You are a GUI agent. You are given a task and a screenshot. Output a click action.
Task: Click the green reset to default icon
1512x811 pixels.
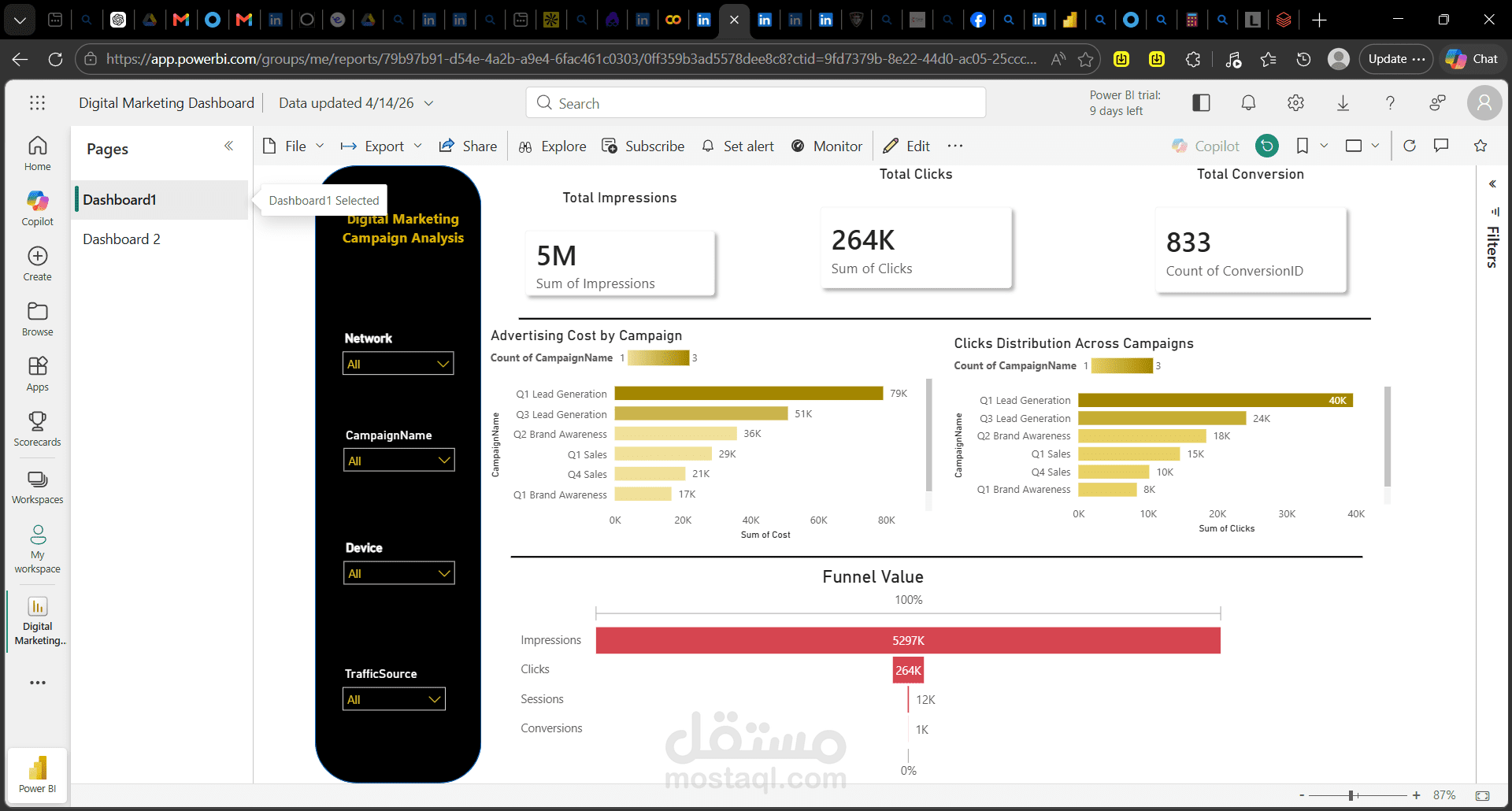(x=1267, y=146)
